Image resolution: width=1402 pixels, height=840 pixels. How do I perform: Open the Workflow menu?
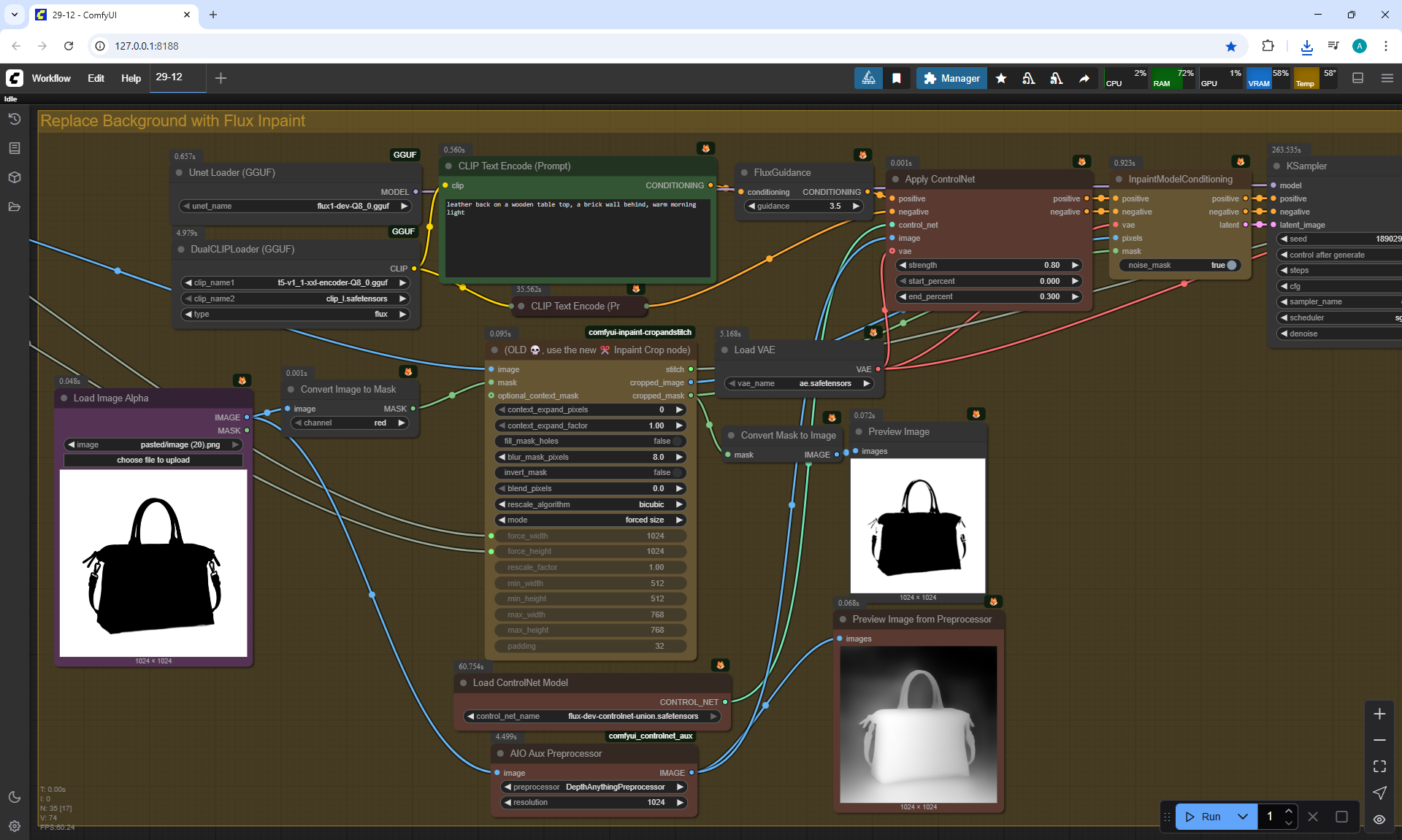[x=51, y=78]
